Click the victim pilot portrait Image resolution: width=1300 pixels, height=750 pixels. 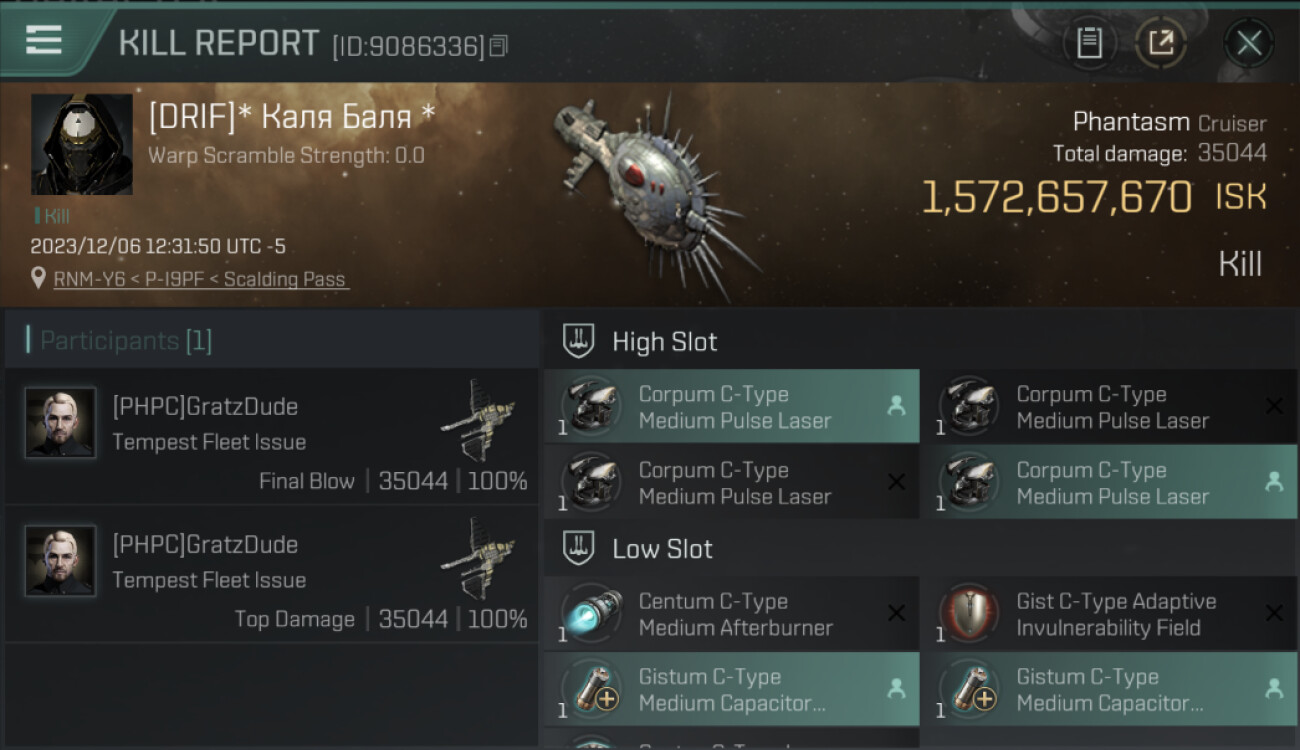pos(82,144)
